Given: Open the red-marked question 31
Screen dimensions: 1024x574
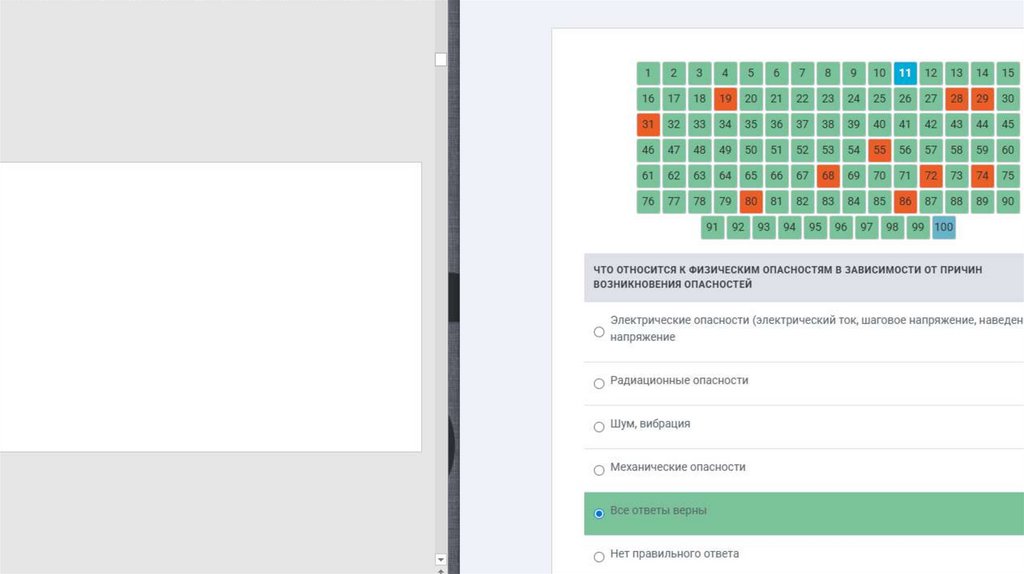Looking at the screenshot, I should tap(648, 125).
